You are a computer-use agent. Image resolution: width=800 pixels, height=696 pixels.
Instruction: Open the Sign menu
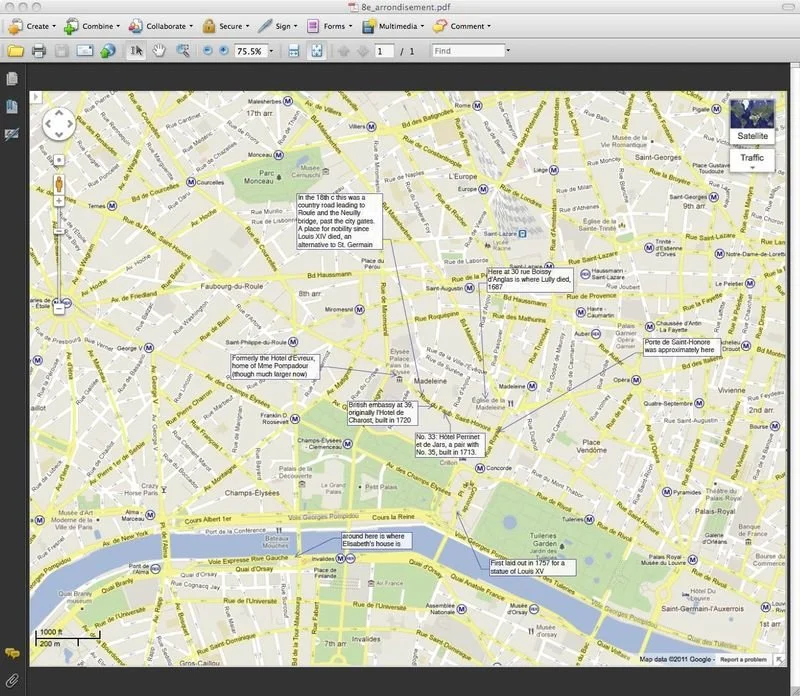[278, 26]
